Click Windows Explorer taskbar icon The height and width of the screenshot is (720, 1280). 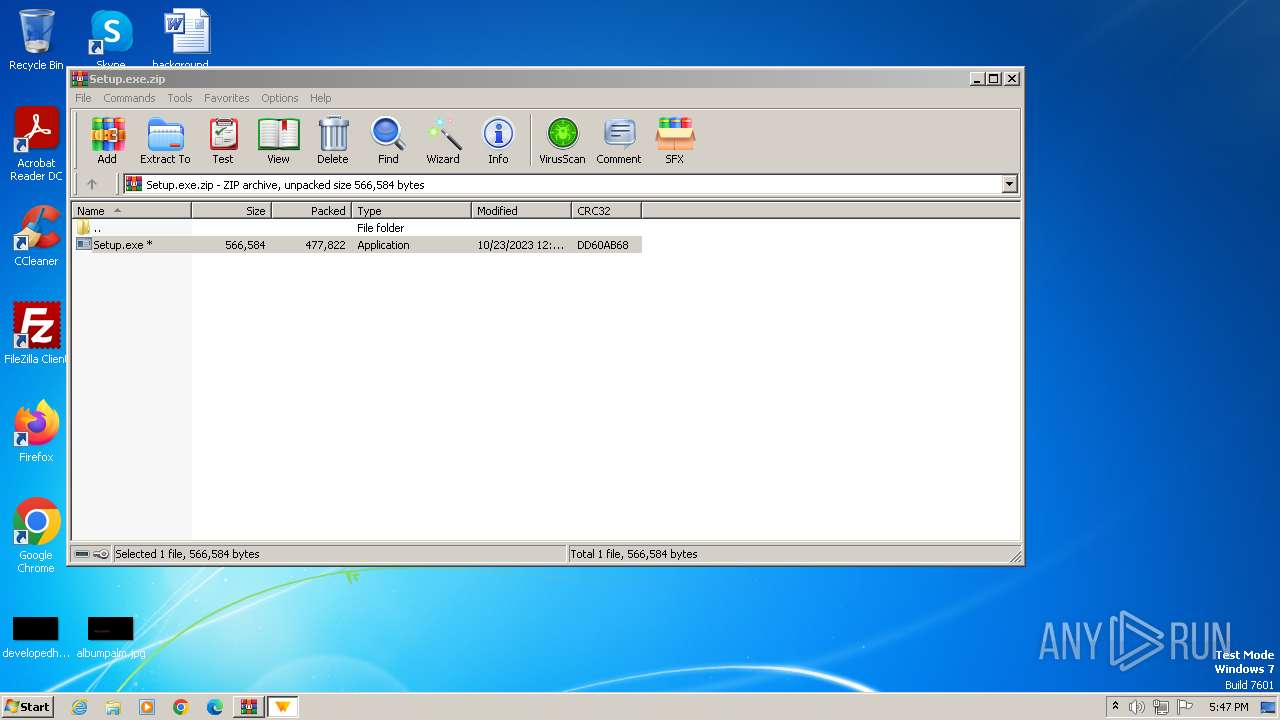[x=113, y=707]
